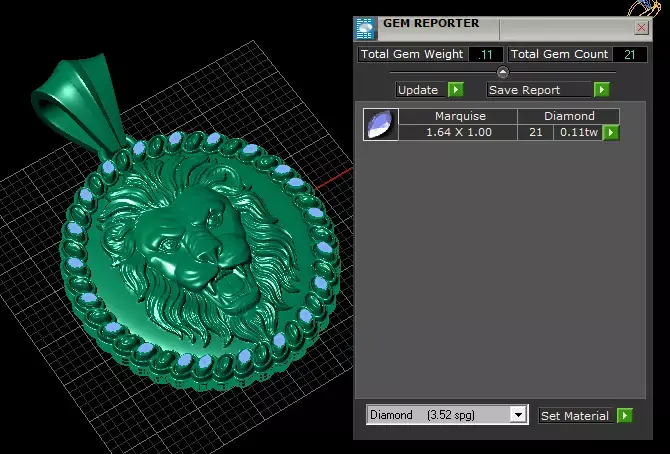Click the gem quantity cell 21 in Marquise row
Screen dimensions: 670x454
point(535,133)
